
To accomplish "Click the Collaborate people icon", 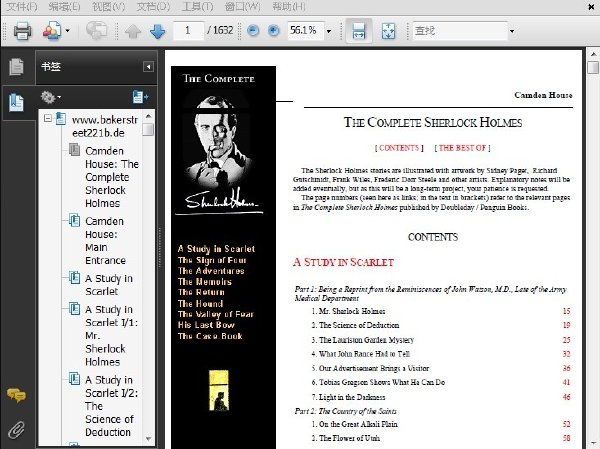I will (x=52, y=31).
